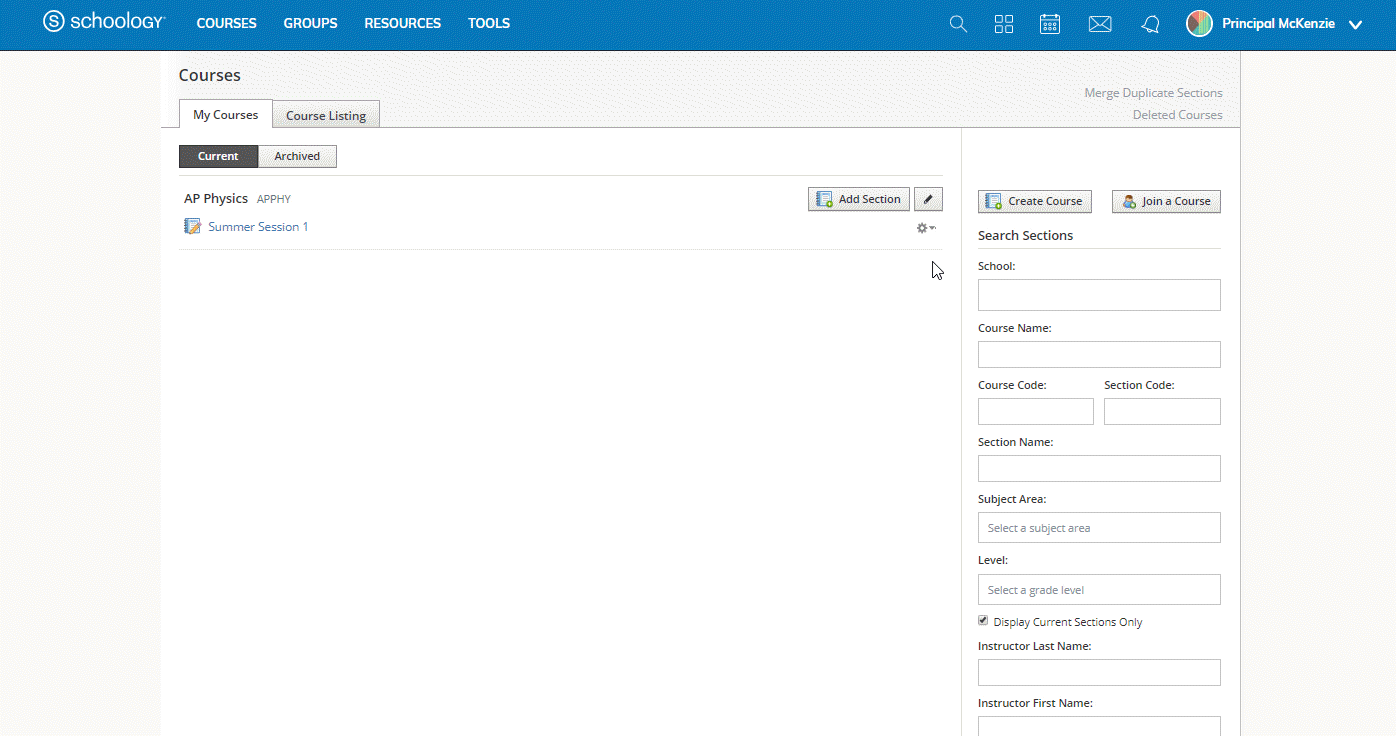Image resolution: width=1396 pixels, height=736 pixels.
Task: Click the Schoology logo
Action: tap(103, 20)
